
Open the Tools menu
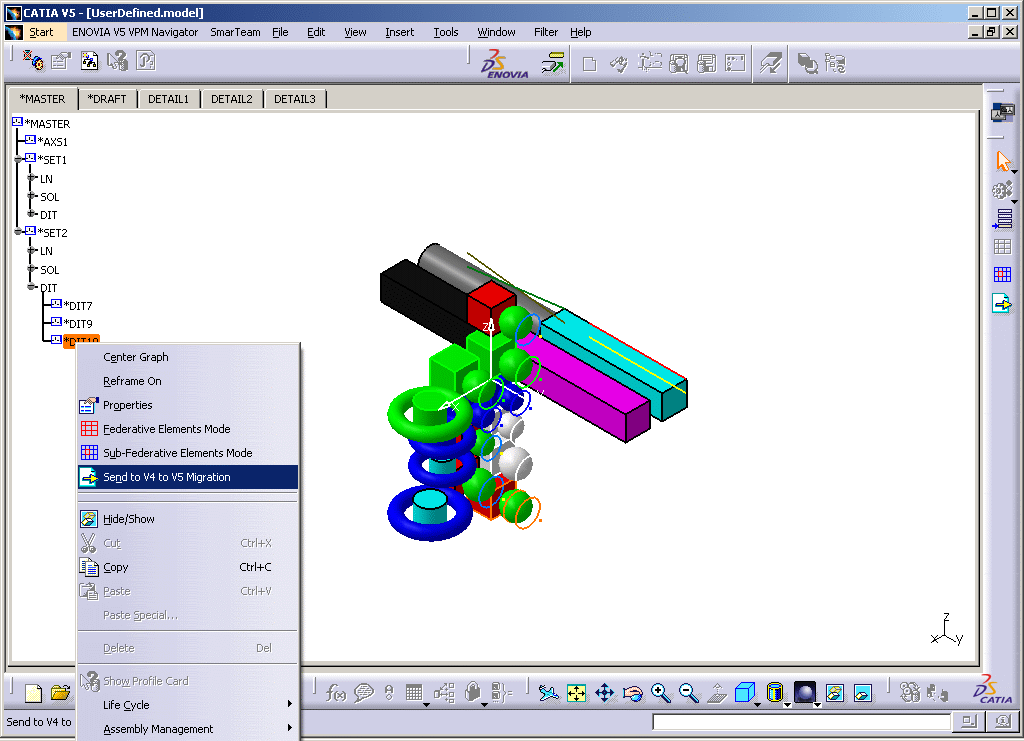[445, 32]
